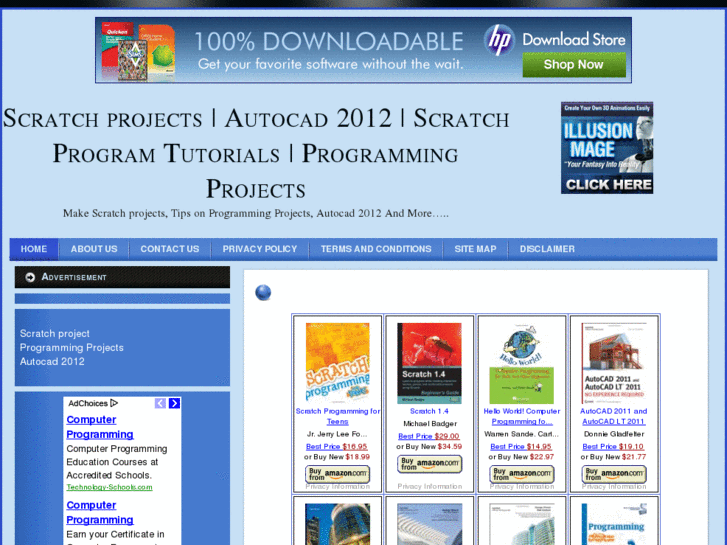Open the Privacy Policy page
The image size is (727, 545).
tap(260, 249)
